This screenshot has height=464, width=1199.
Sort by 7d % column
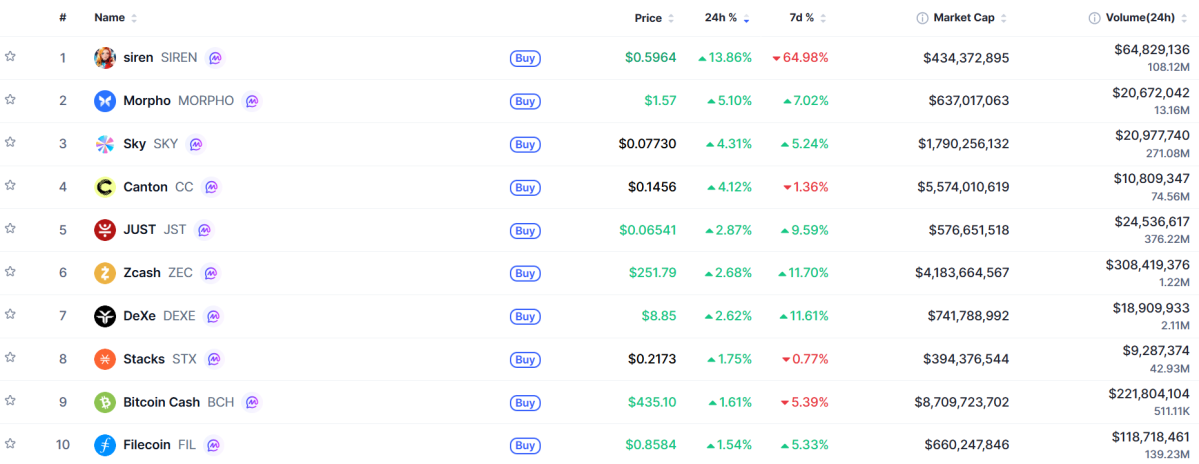click(x=807, y=18)
